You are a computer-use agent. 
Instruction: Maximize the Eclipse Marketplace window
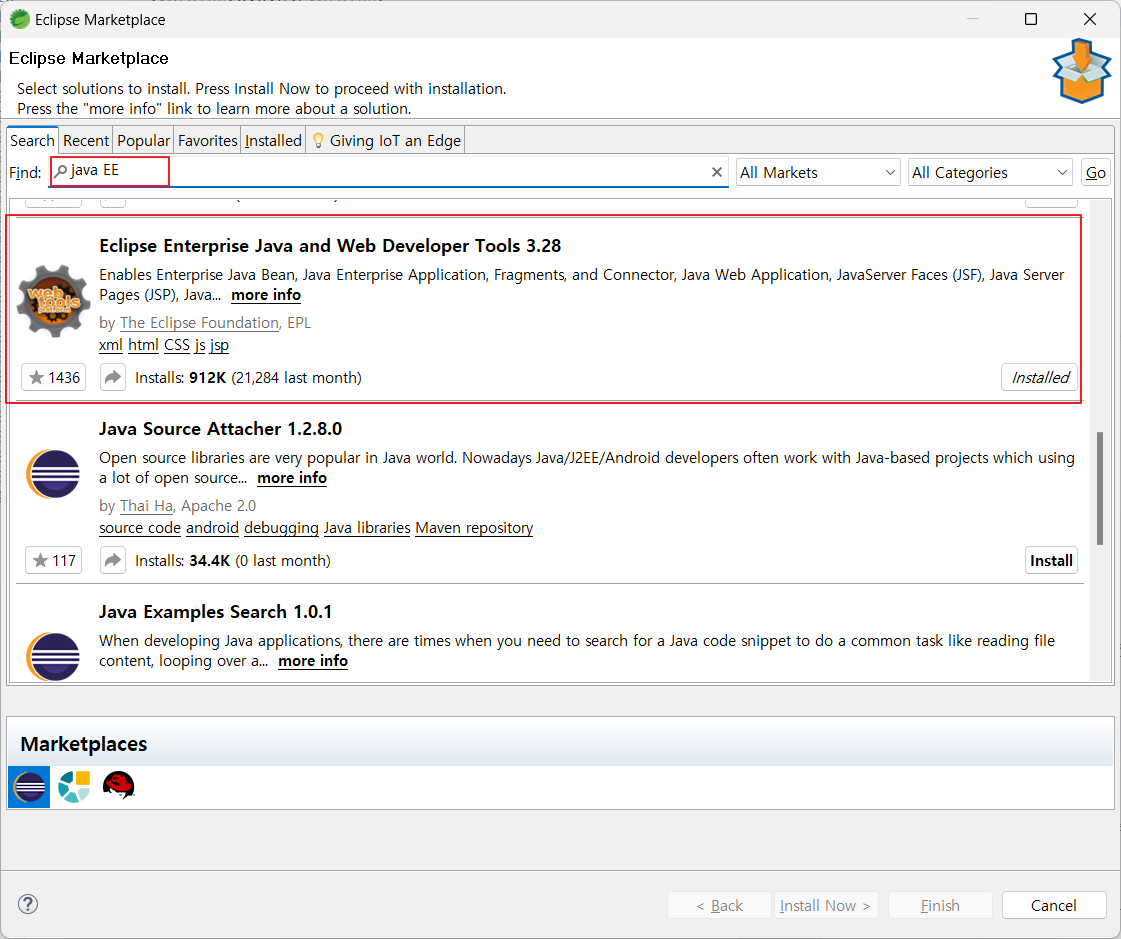coord(1031,19)
